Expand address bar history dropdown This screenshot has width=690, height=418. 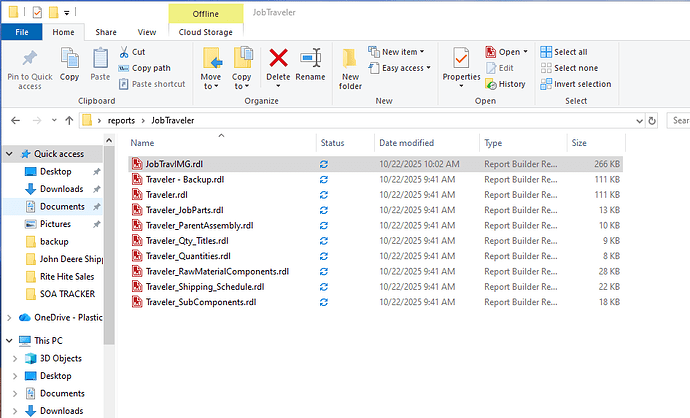[639, 121]
